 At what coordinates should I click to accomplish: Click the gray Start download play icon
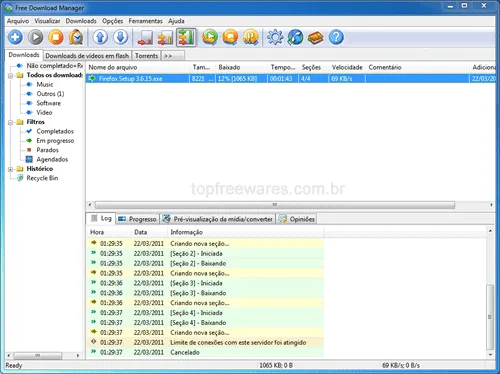click(36, 37)
